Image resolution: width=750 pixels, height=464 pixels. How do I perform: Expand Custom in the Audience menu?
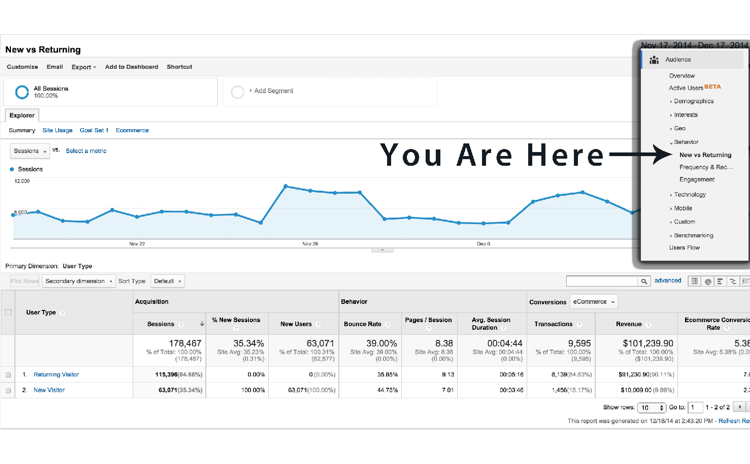pos(683,222)
